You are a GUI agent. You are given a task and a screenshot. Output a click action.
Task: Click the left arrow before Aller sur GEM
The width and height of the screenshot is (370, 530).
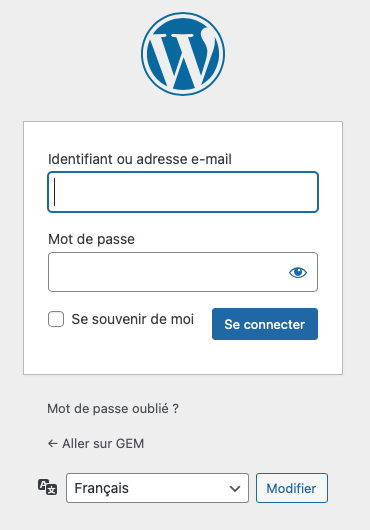[53, 443]
